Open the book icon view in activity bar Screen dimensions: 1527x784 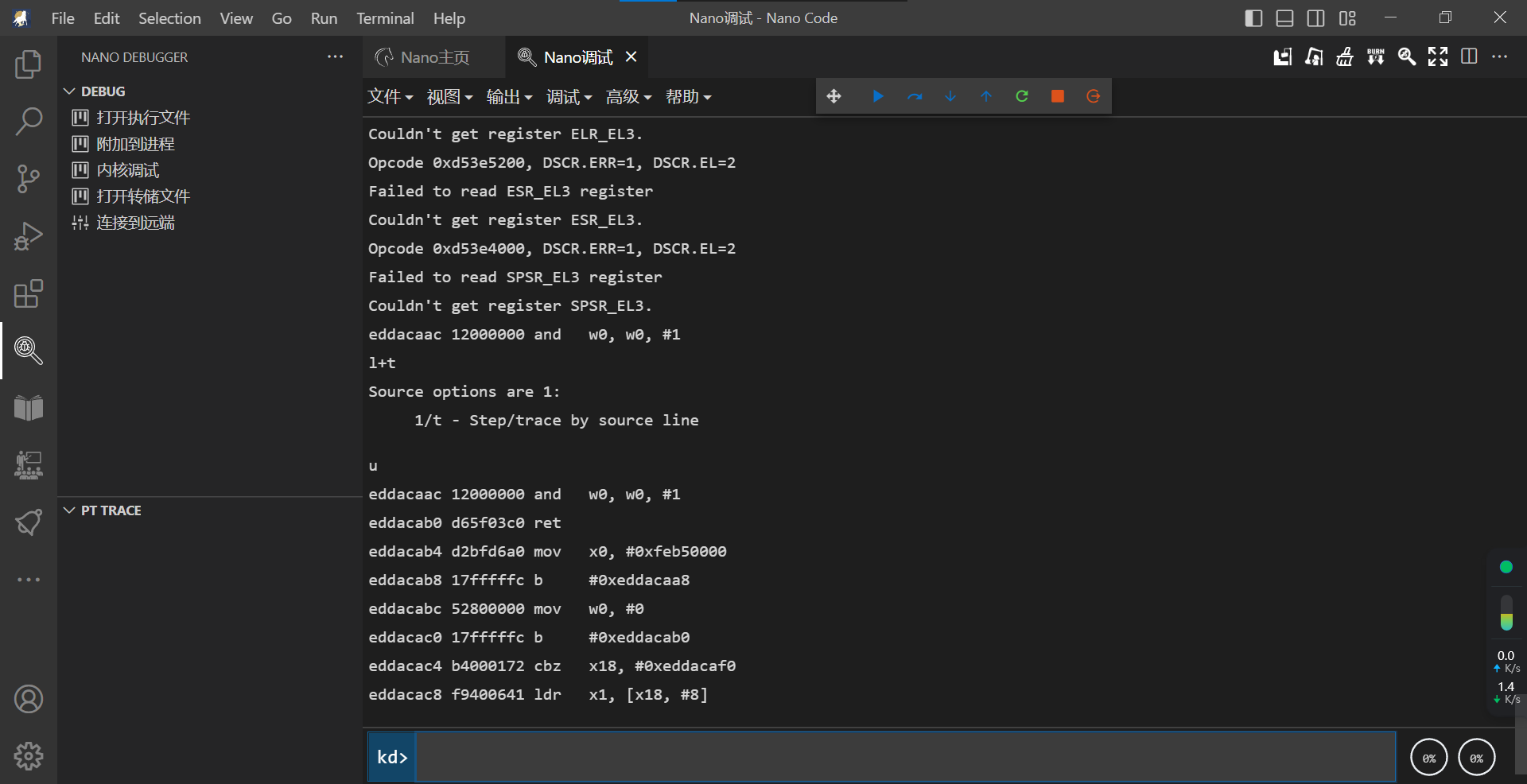[x=29, y=408]
